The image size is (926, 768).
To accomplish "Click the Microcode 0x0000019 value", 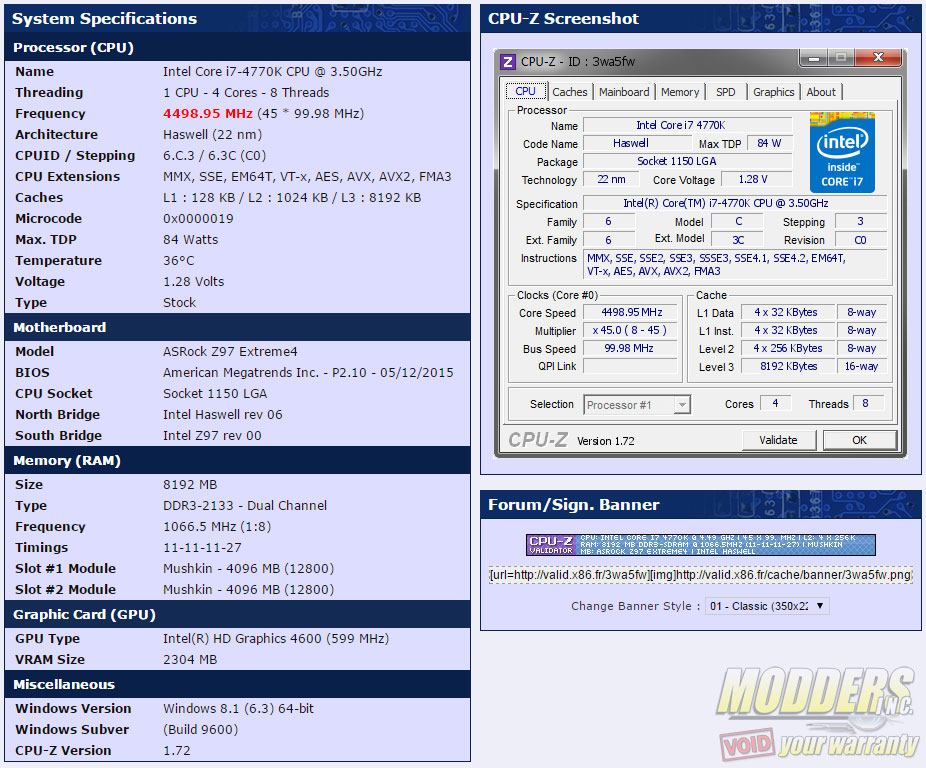I will (x=198, y=219).
